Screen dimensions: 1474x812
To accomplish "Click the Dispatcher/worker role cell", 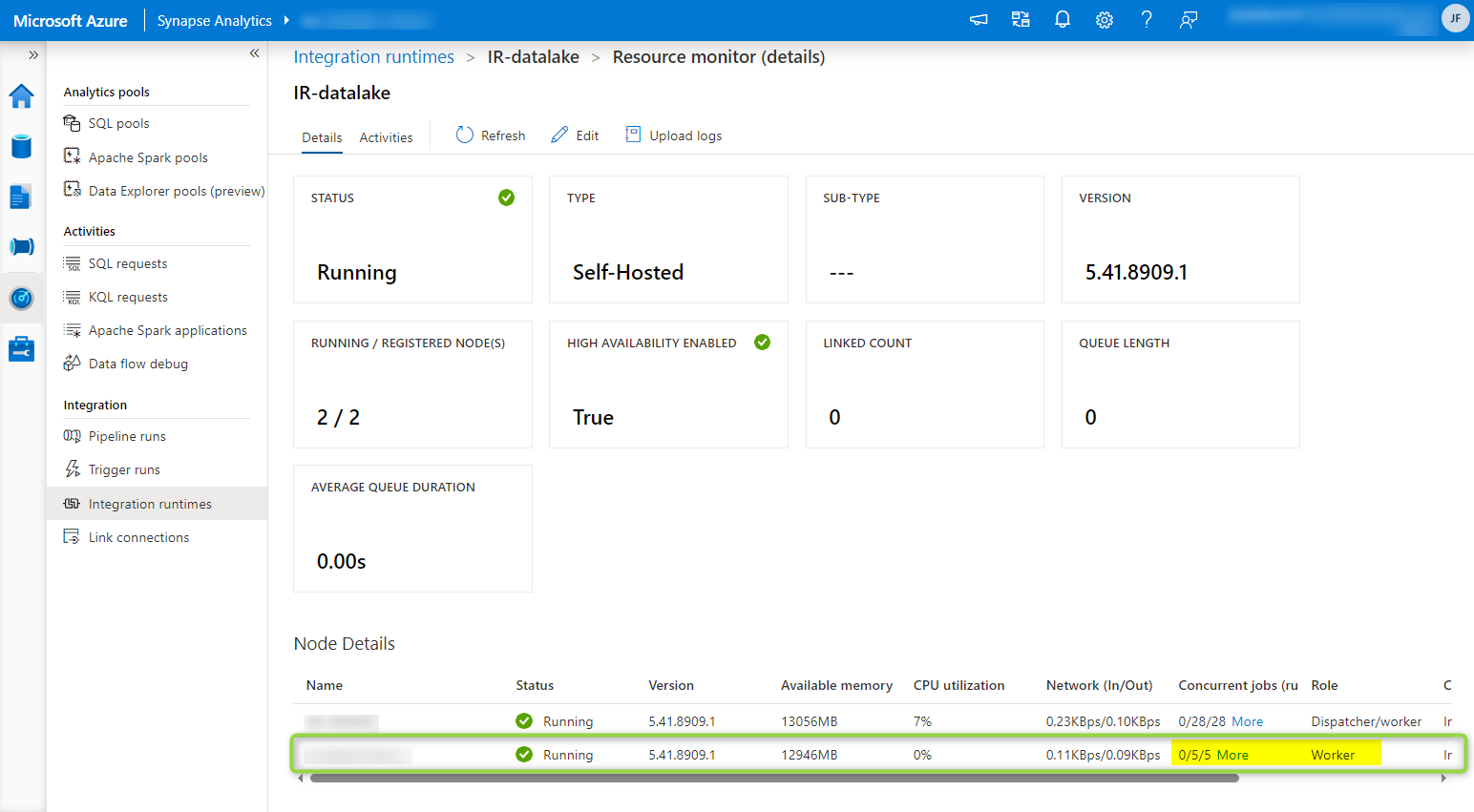I will point(1366,721).
